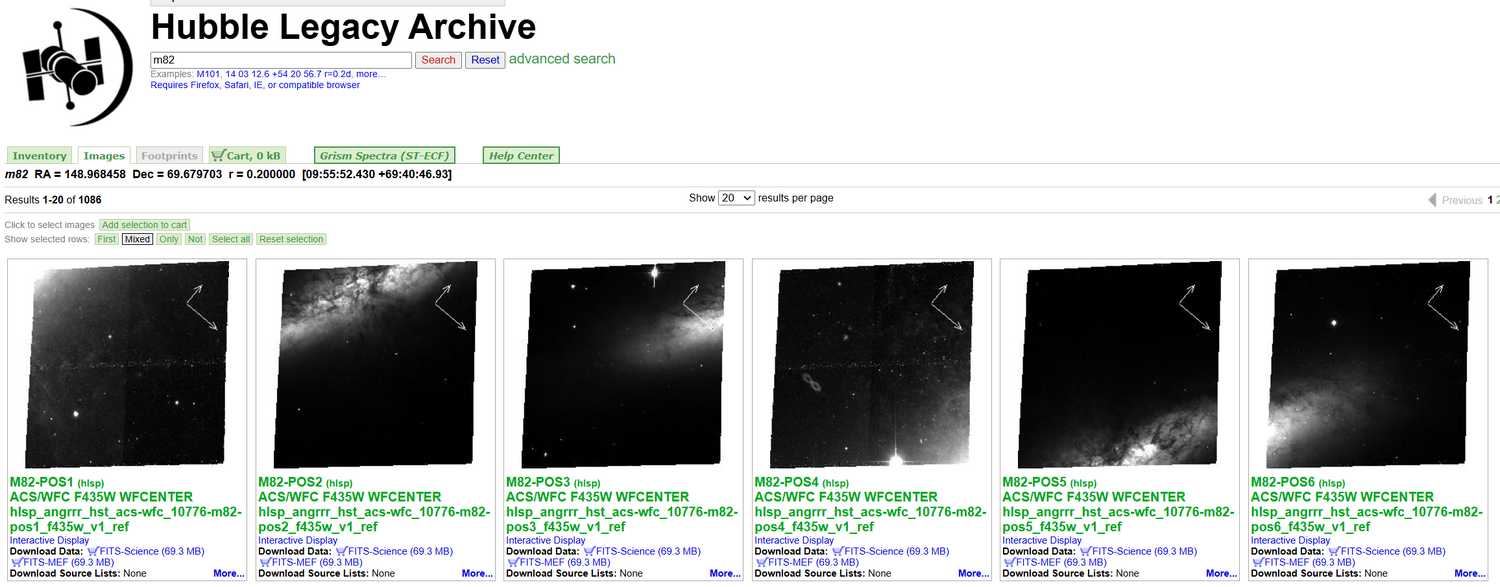Open Interactive Display for M82-POS3
Screen dimensions: 1500x587
(x=546, y=540)
